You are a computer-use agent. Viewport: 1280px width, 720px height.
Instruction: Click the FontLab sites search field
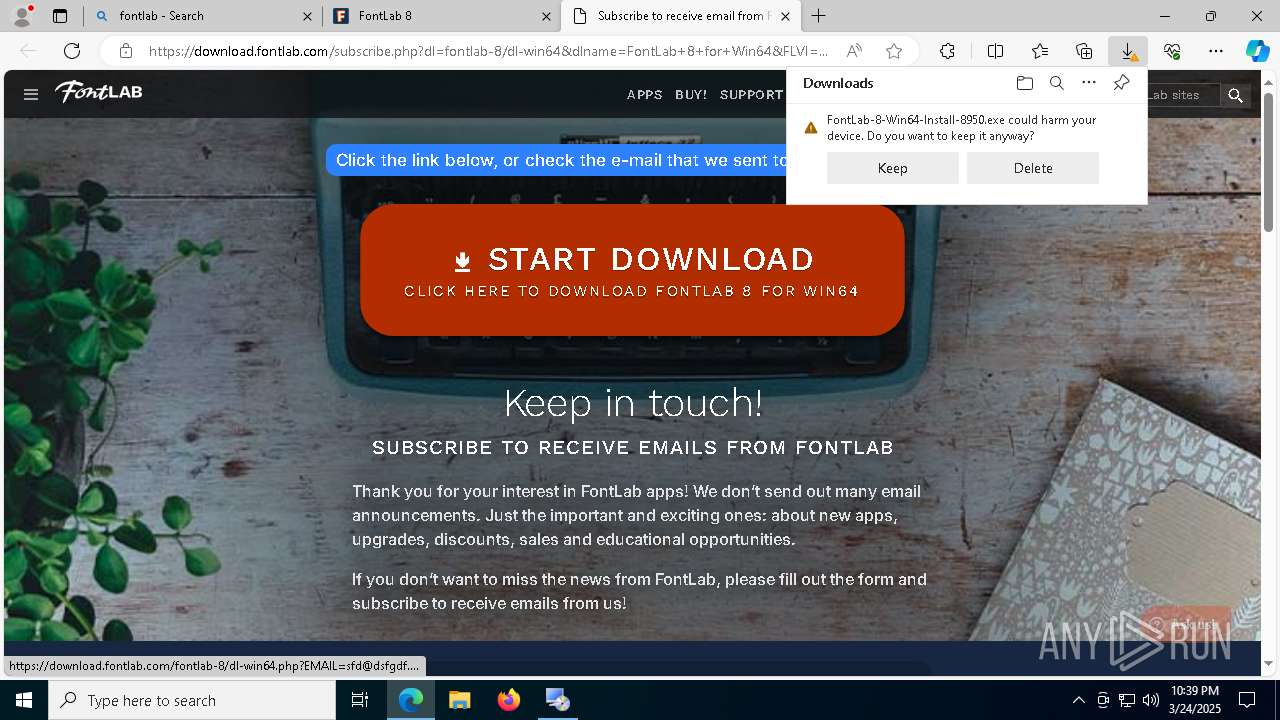[x=1183, y=95]
